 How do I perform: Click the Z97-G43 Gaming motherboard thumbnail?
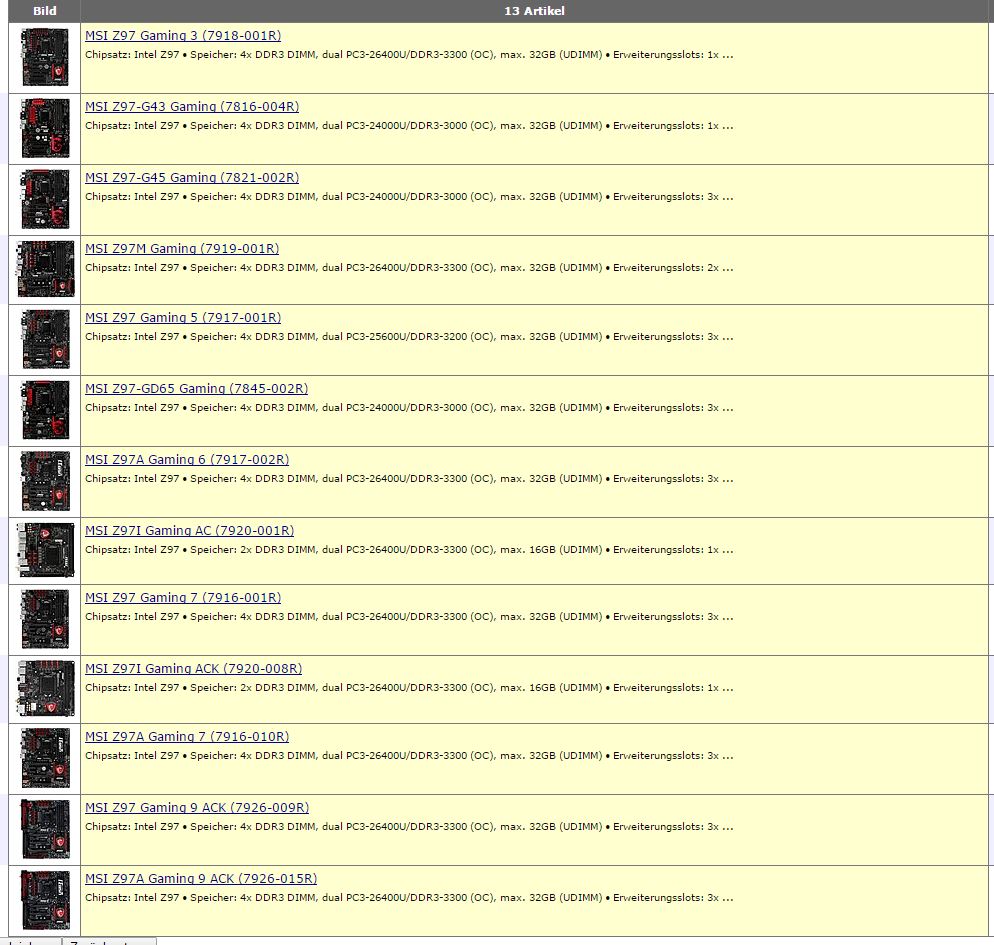tap(45, 129)
